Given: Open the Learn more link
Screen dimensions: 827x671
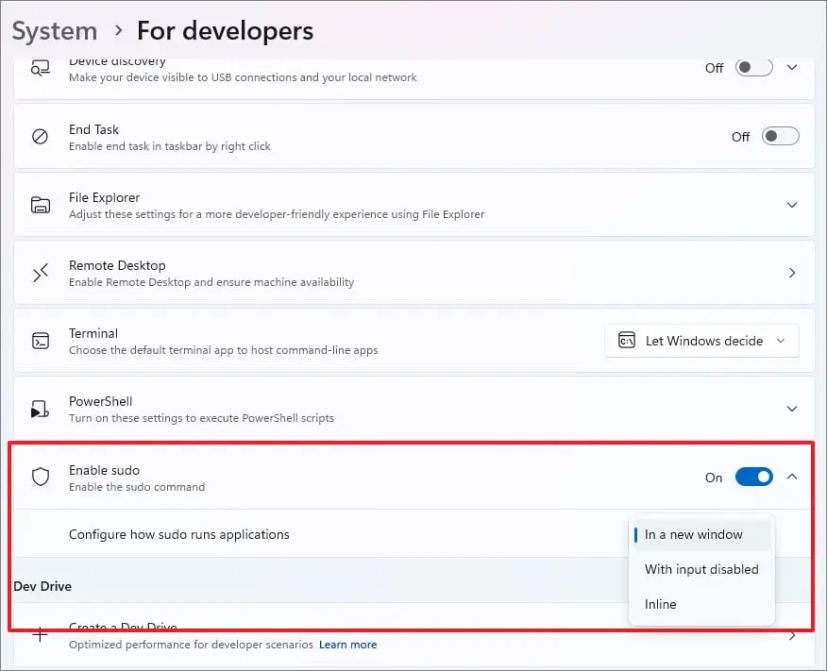Looking at the screenshot, I should 347,644.
